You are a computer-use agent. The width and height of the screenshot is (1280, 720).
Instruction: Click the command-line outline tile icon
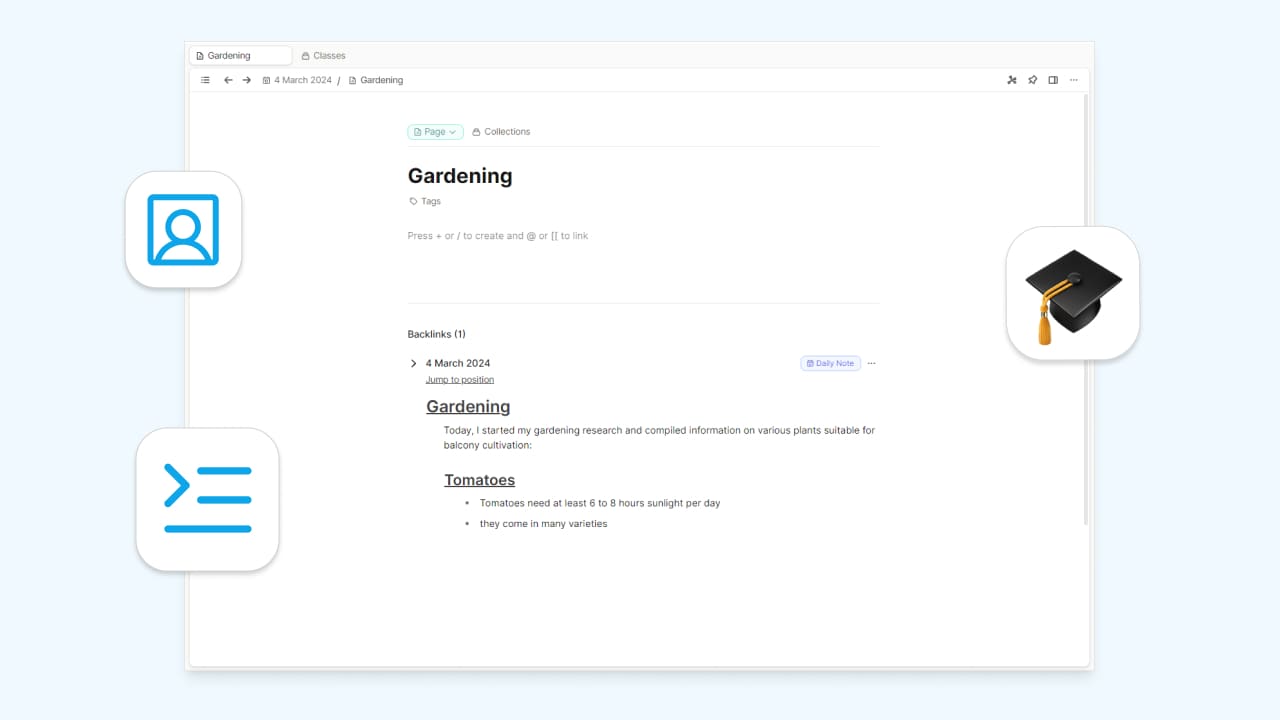207,499
